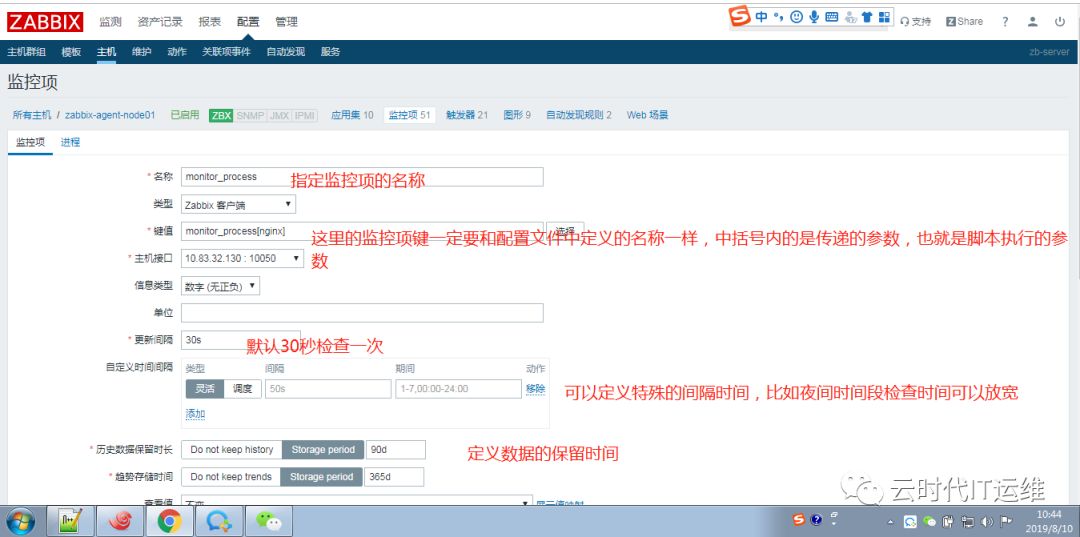Image resolution: width=1080 pixels, height=537 pixels.
Task: Open 监控项 51 link
Action: pos(410,115)
